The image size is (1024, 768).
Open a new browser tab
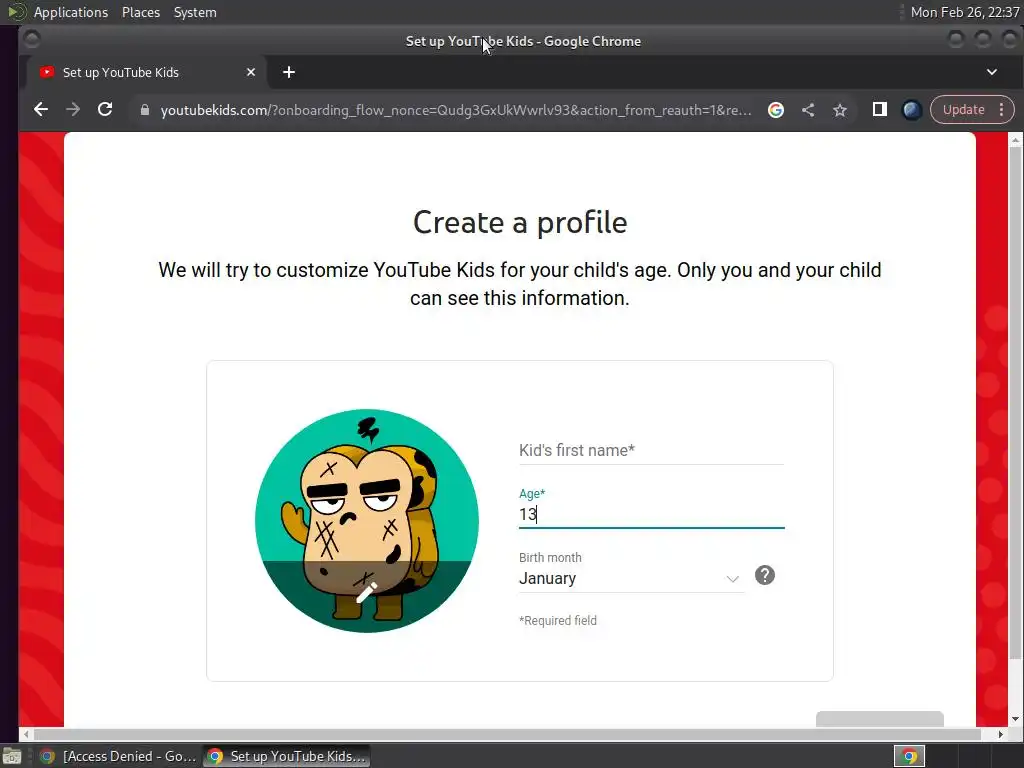[x=289, y=72]
